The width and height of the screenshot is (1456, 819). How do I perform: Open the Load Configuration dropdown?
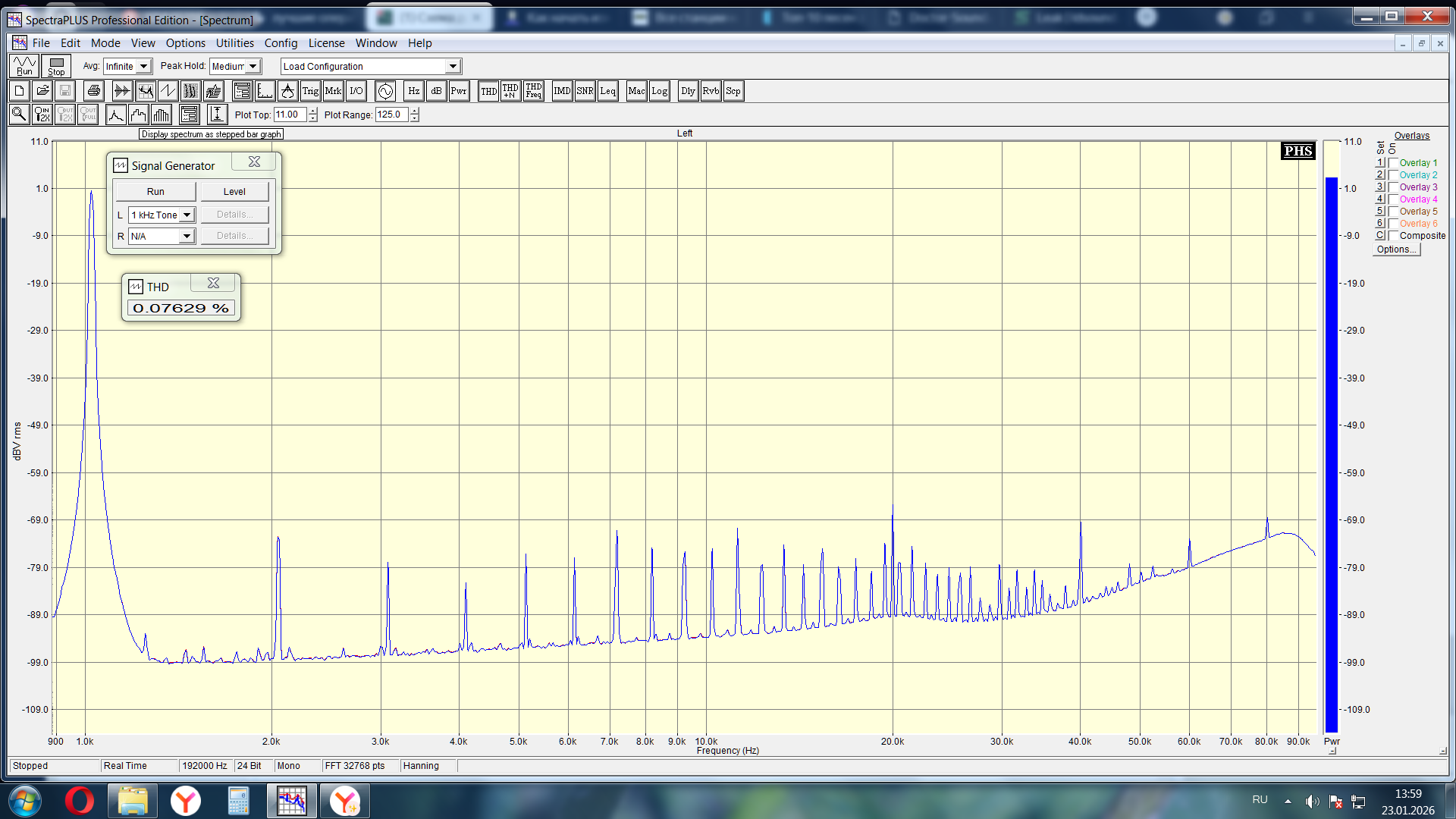pos(453,67)
